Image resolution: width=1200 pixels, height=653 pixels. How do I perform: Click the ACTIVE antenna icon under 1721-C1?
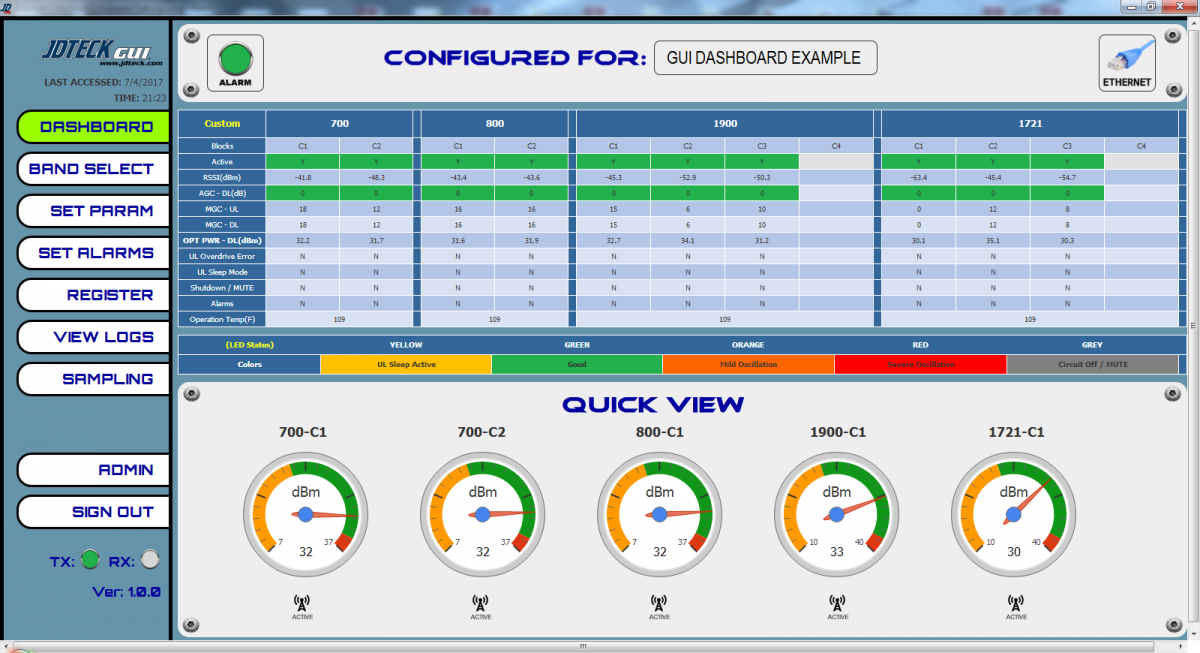tap(1015, 603)
